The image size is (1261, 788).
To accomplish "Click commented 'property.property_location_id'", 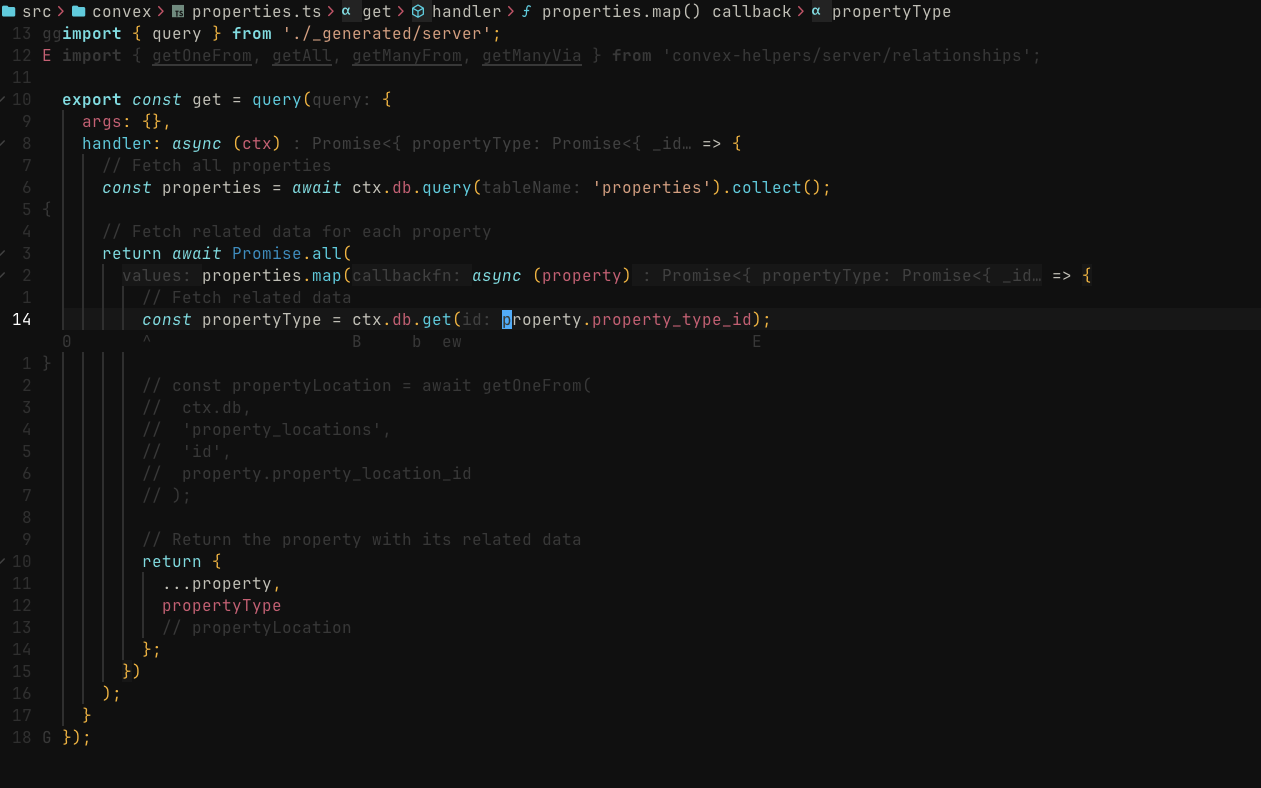I will coord(327,474).
